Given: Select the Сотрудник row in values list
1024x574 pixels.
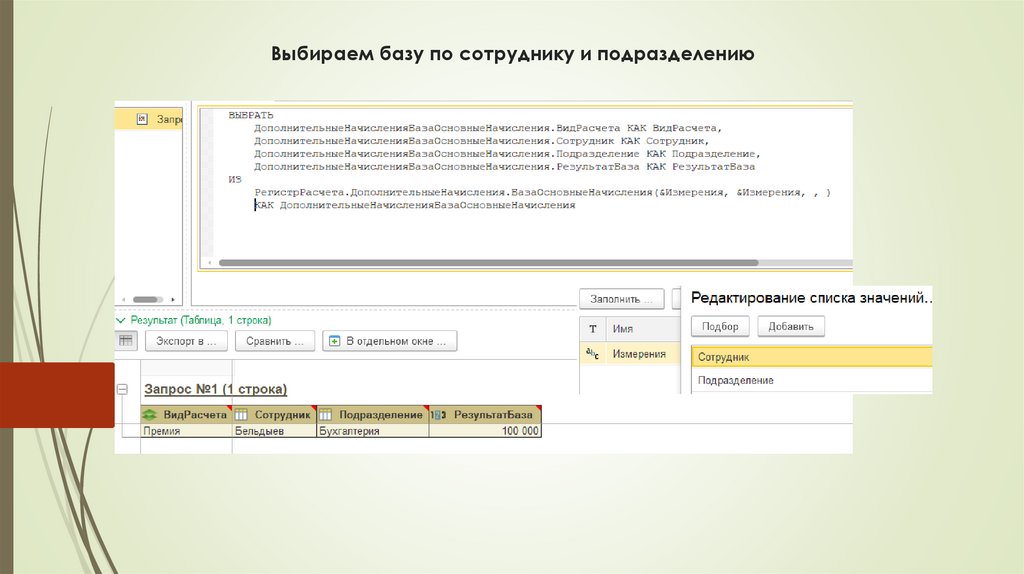Looking at the screenshot, I should tap(812, 357).
